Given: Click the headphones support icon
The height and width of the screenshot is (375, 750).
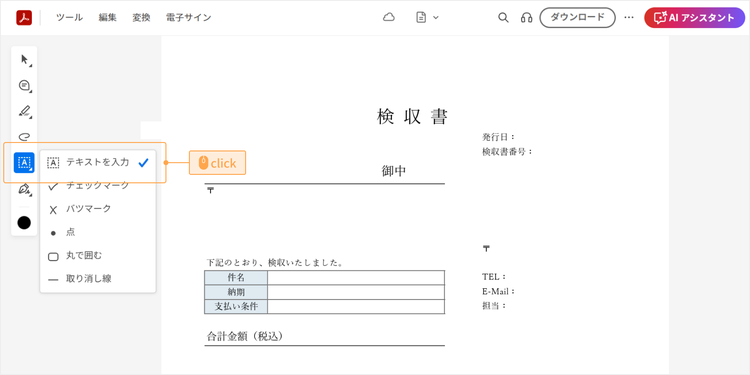Looking at the screenshot, I should (527, 18).
